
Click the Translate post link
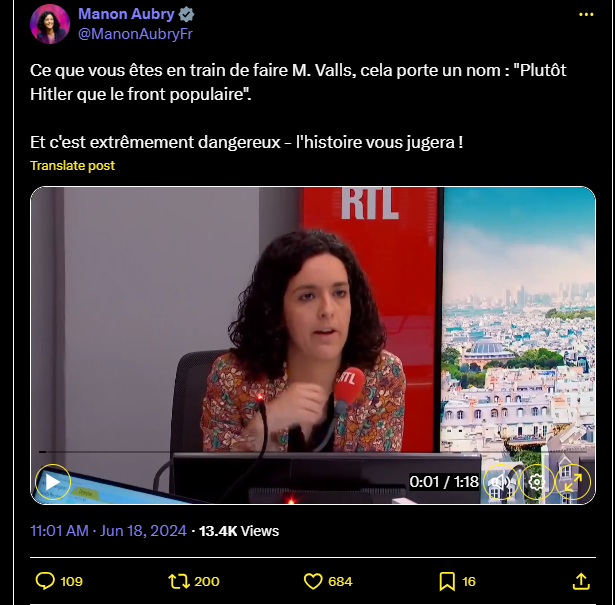(x=73, y=165)
